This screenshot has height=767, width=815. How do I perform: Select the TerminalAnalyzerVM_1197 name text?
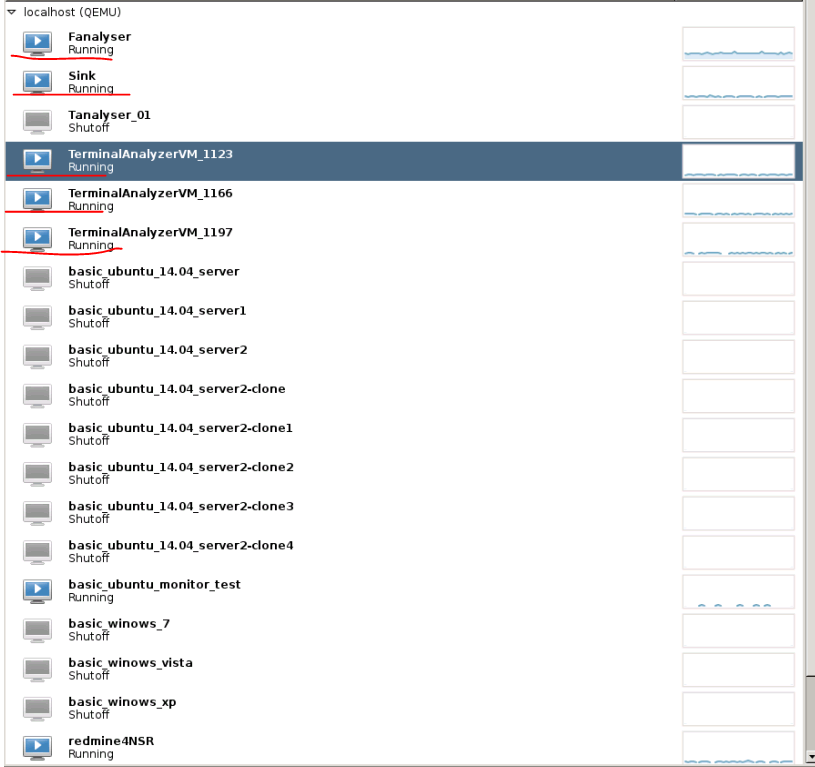pos(150,232)
